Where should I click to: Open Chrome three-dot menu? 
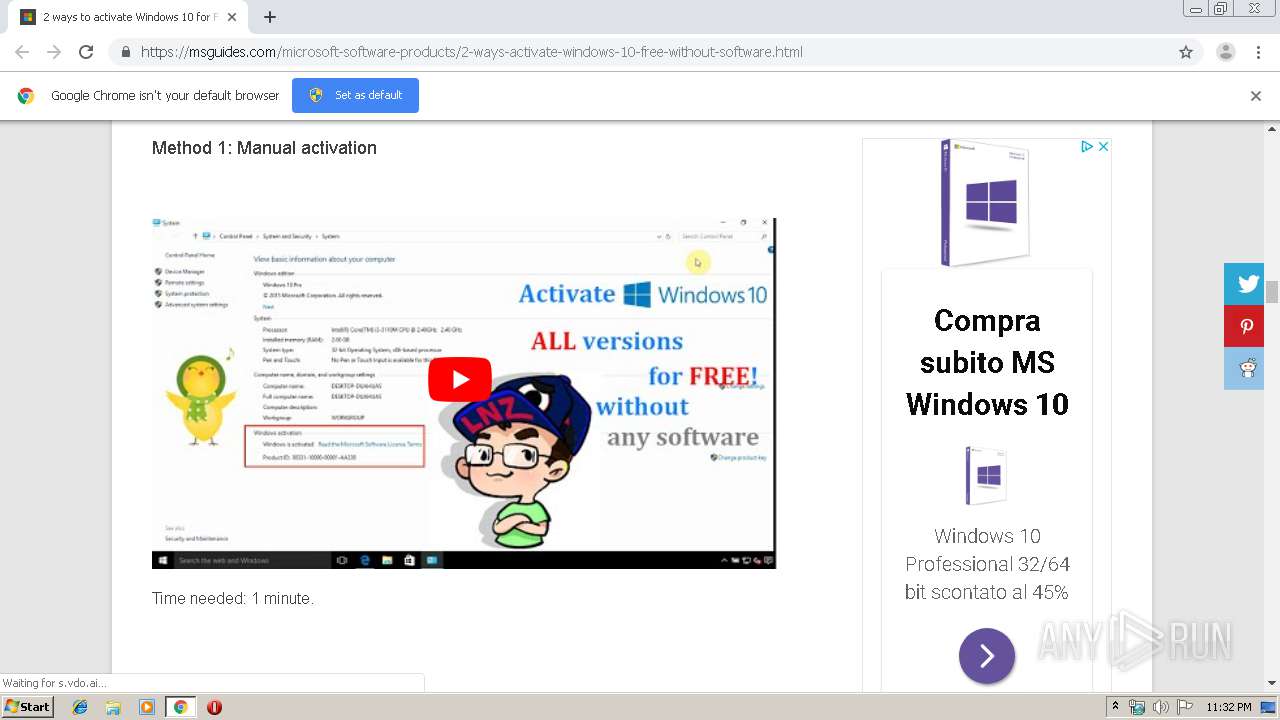1258,52
